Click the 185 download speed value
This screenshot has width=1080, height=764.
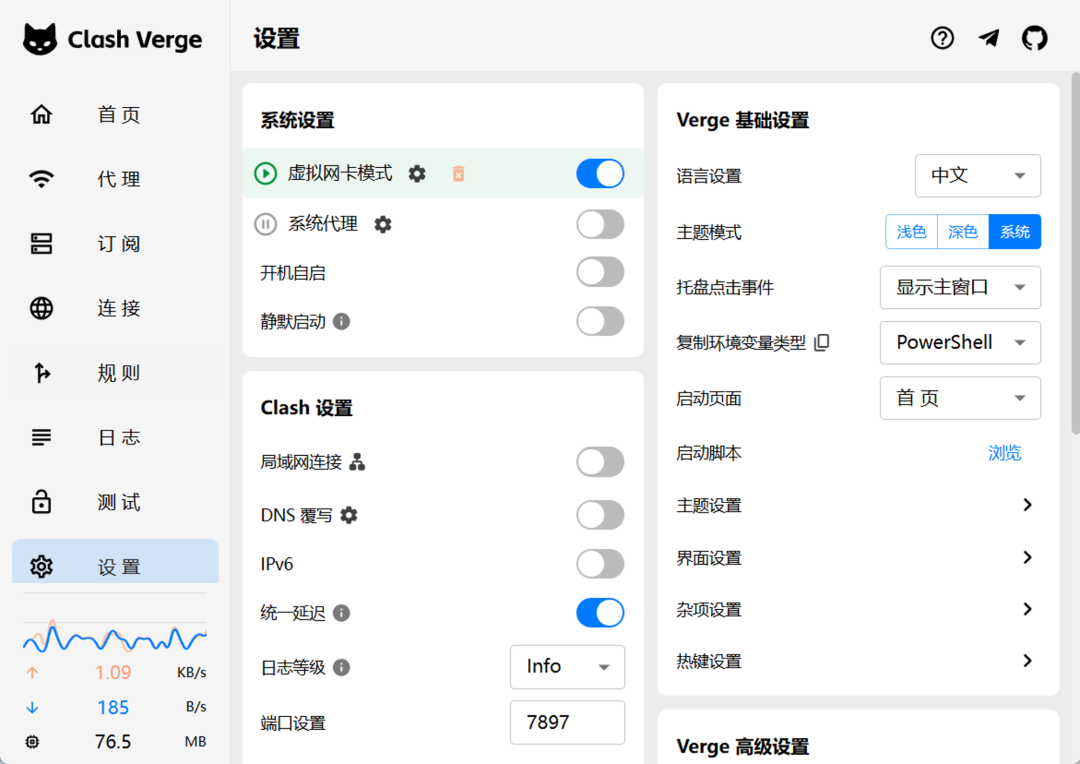click(113, 707)
